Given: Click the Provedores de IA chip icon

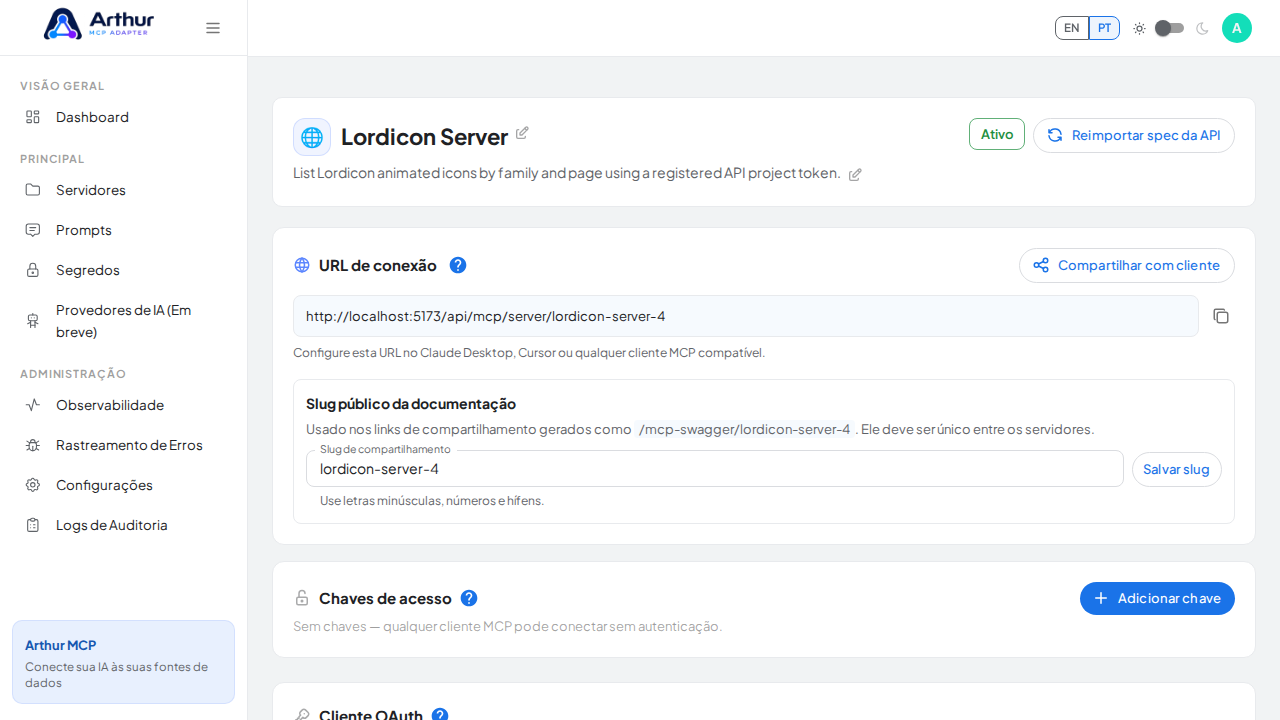Looking at the screenshot, I should (x=33, y=321).
